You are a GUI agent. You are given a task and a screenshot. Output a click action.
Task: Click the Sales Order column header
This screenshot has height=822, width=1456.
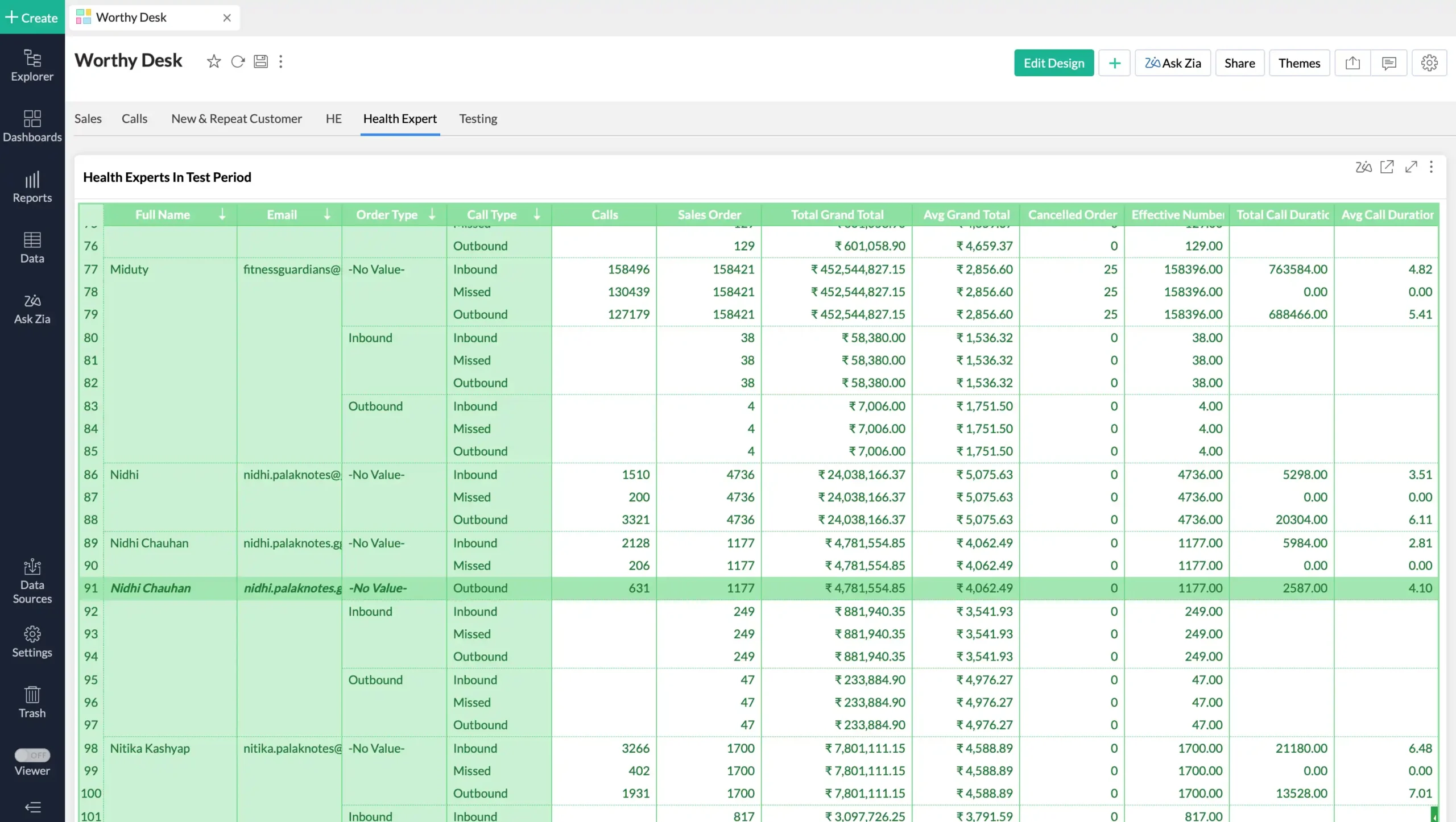pyautogui.click(x=709, y=214)
